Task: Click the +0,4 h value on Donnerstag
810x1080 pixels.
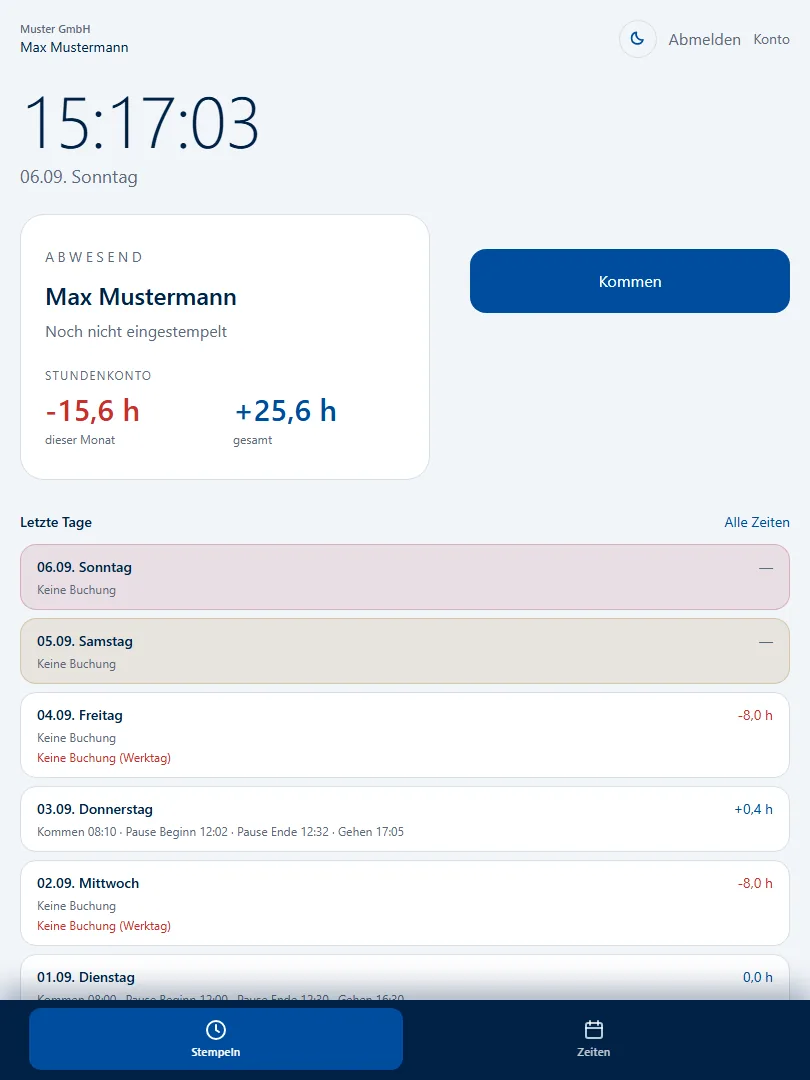Action: pos(753,809)
